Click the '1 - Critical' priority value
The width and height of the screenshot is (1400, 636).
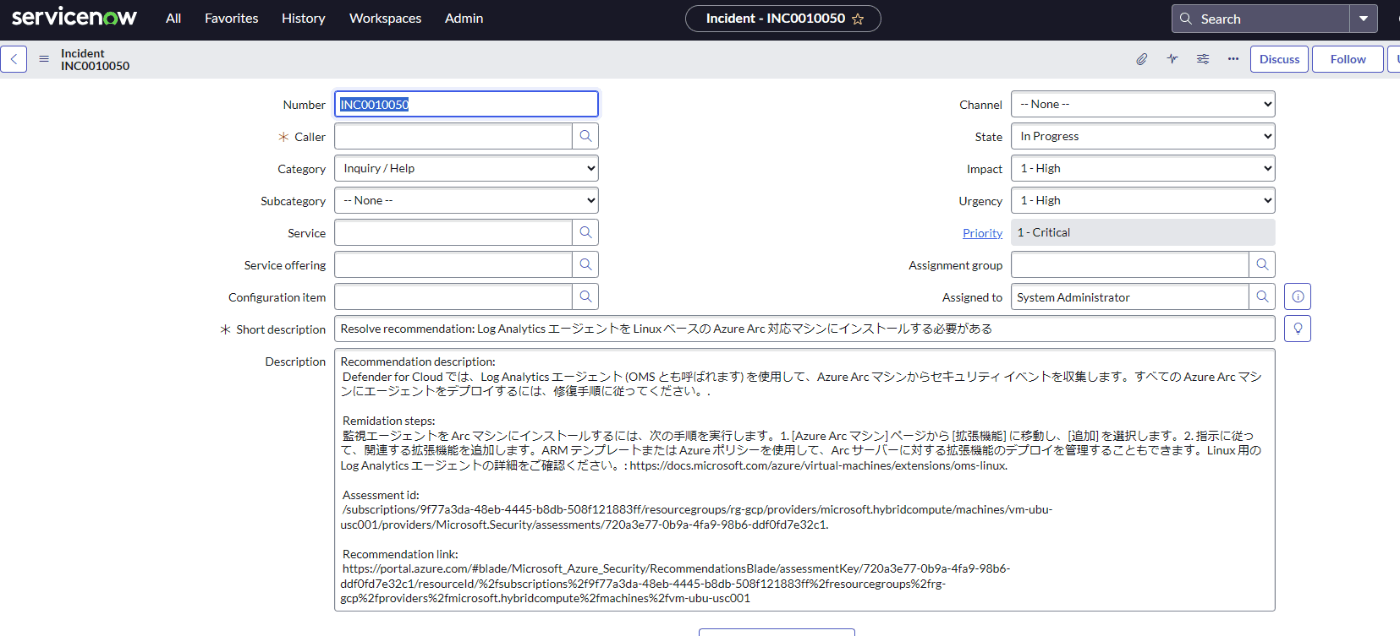pyautogui.click(x=1143, y=233)
